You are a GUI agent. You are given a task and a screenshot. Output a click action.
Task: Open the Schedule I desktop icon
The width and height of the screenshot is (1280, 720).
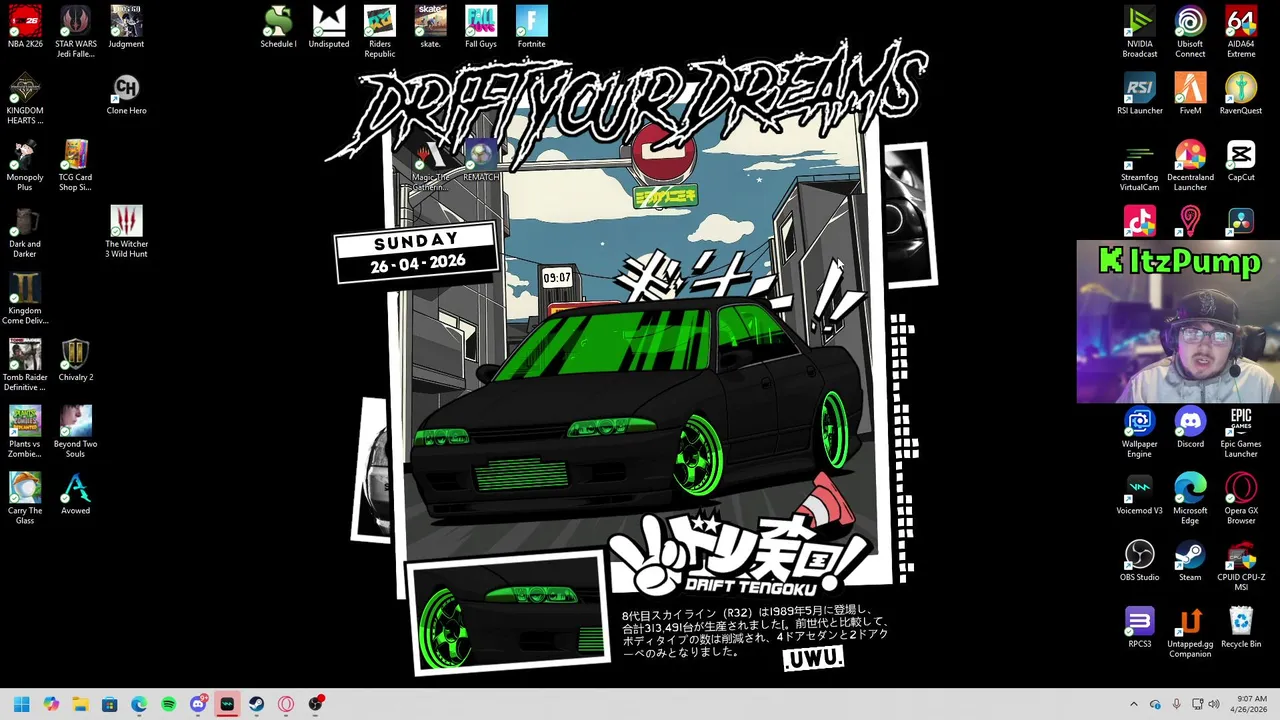click(278, 27)
